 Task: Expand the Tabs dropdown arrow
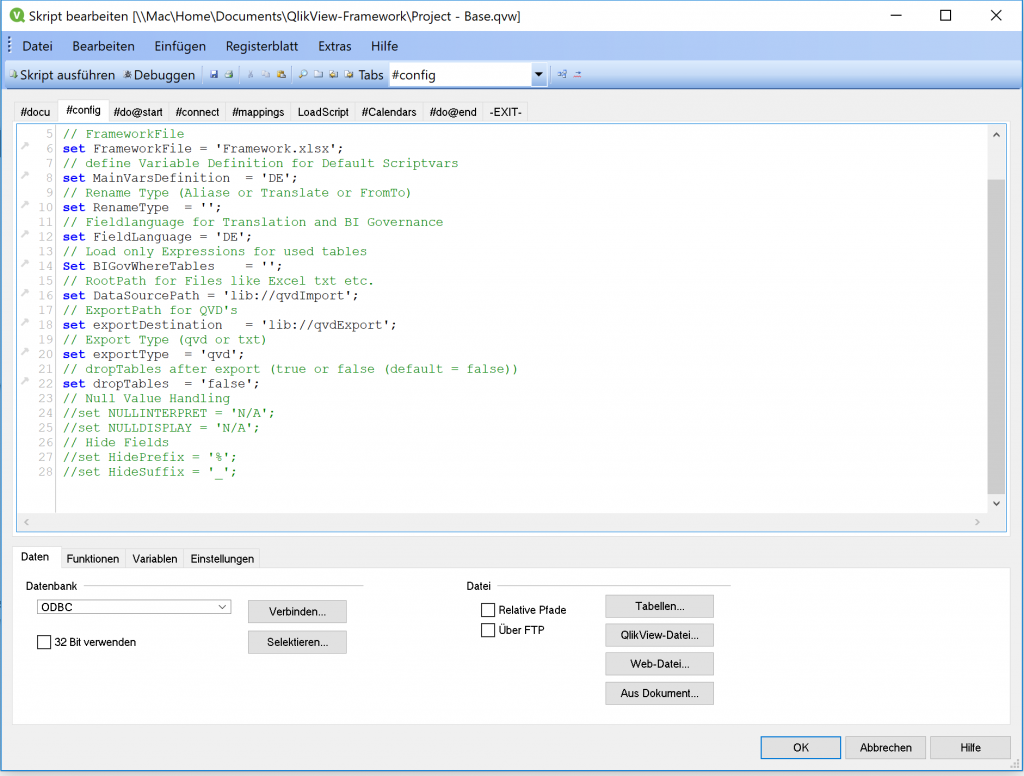pos(538,74)
